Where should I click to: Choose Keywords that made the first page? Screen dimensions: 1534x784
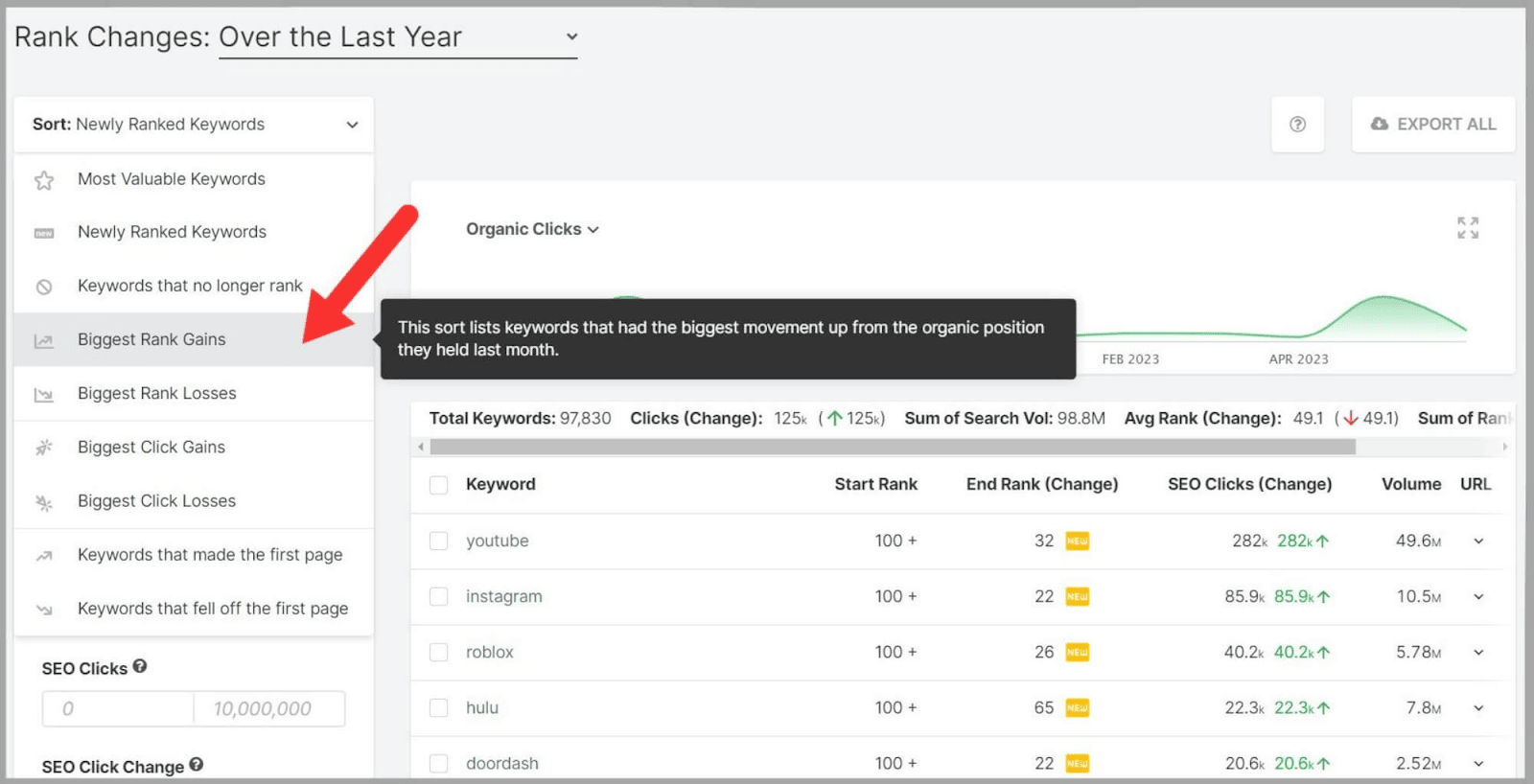[209, 555]
